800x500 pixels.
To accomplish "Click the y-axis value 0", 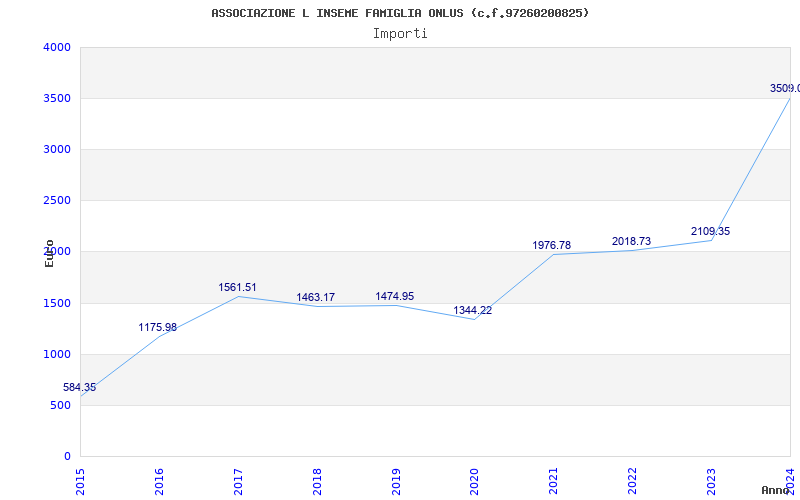I will click(67, 457).
